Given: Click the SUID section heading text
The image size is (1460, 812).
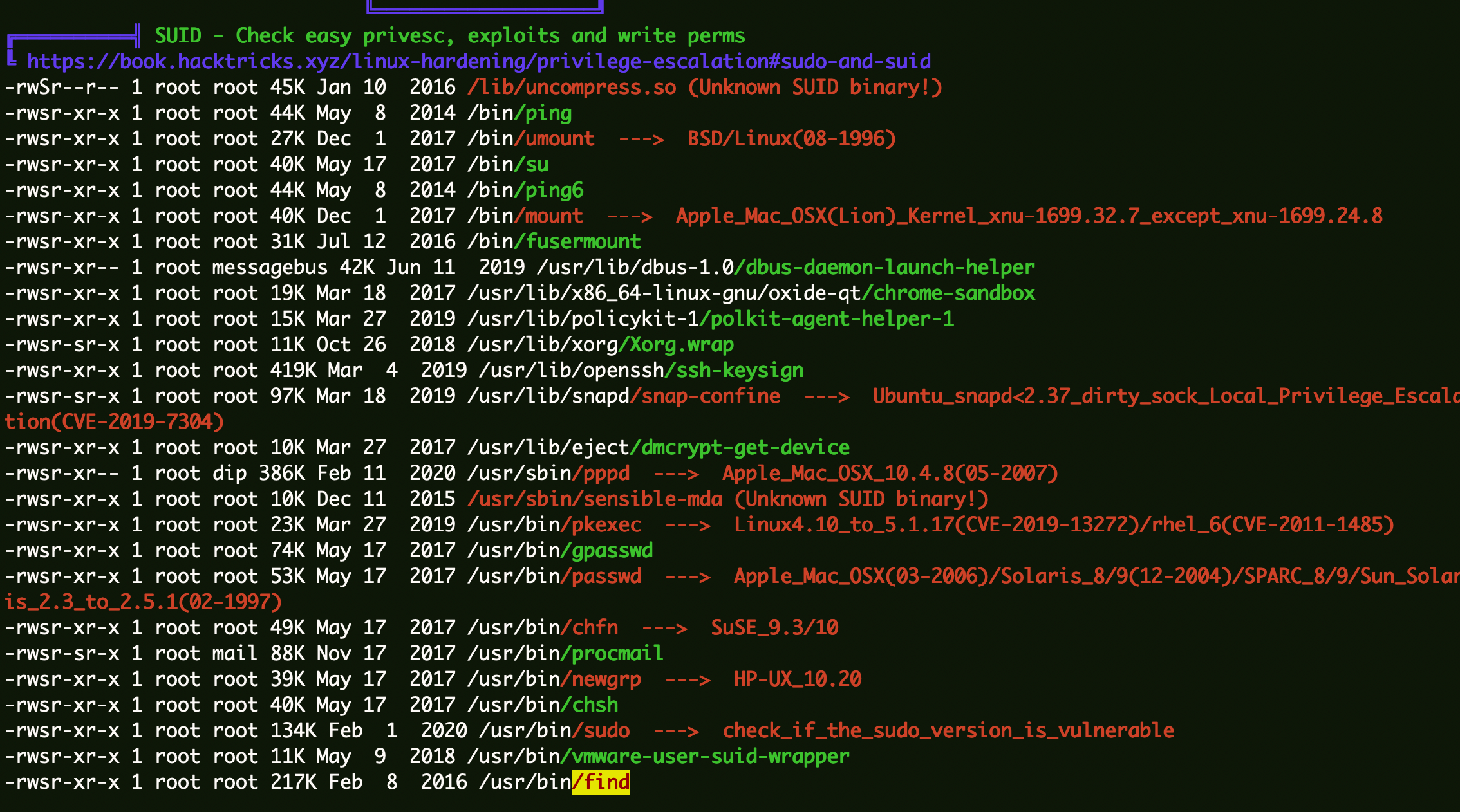Looking at the screenshot, I should [x=449, y=36].
